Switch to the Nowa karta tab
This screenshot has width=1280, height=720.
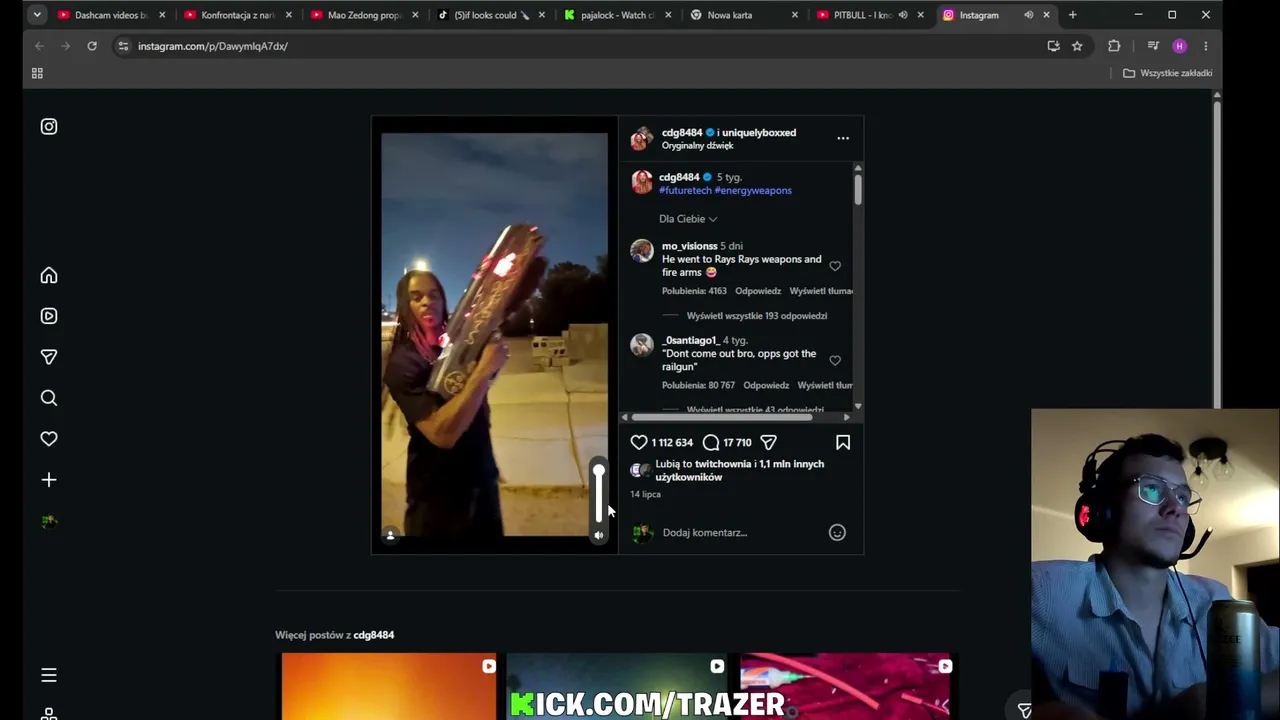pyautogui.click(x=744, y=15)
